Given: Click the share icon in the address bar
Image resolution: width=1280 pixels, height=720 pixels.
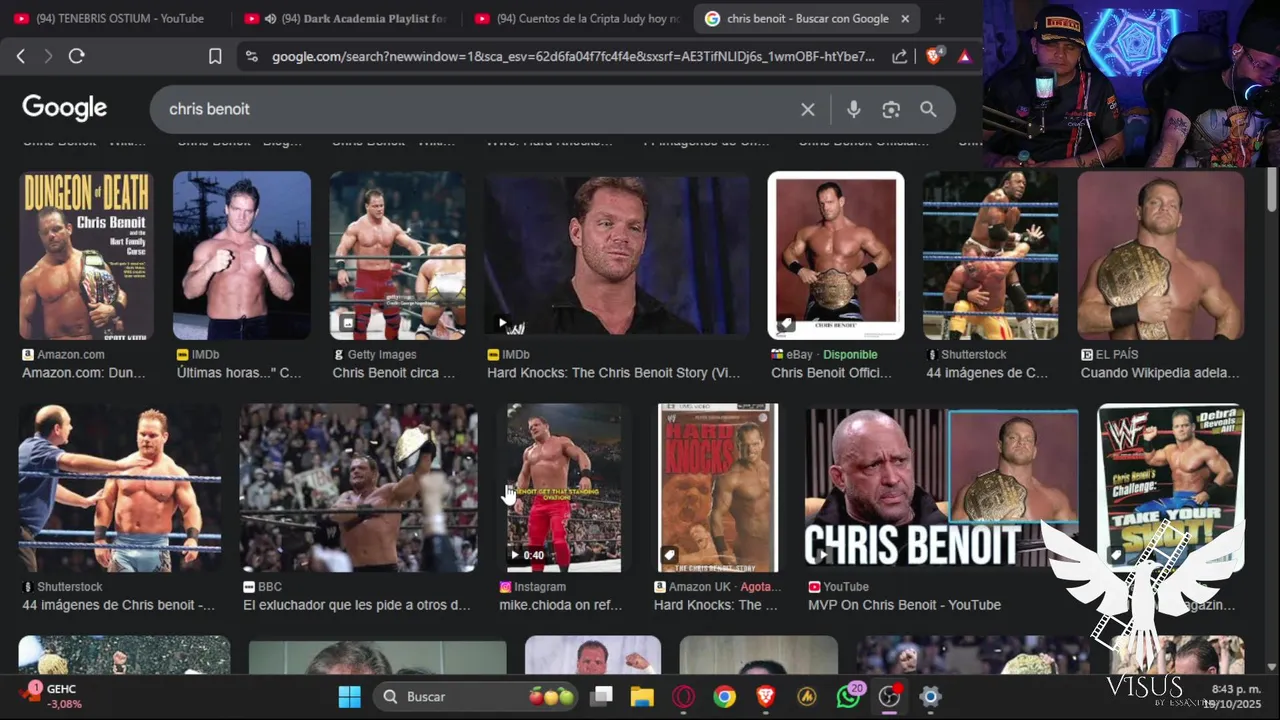Looking at the screenshot, I should coord(900,57).
